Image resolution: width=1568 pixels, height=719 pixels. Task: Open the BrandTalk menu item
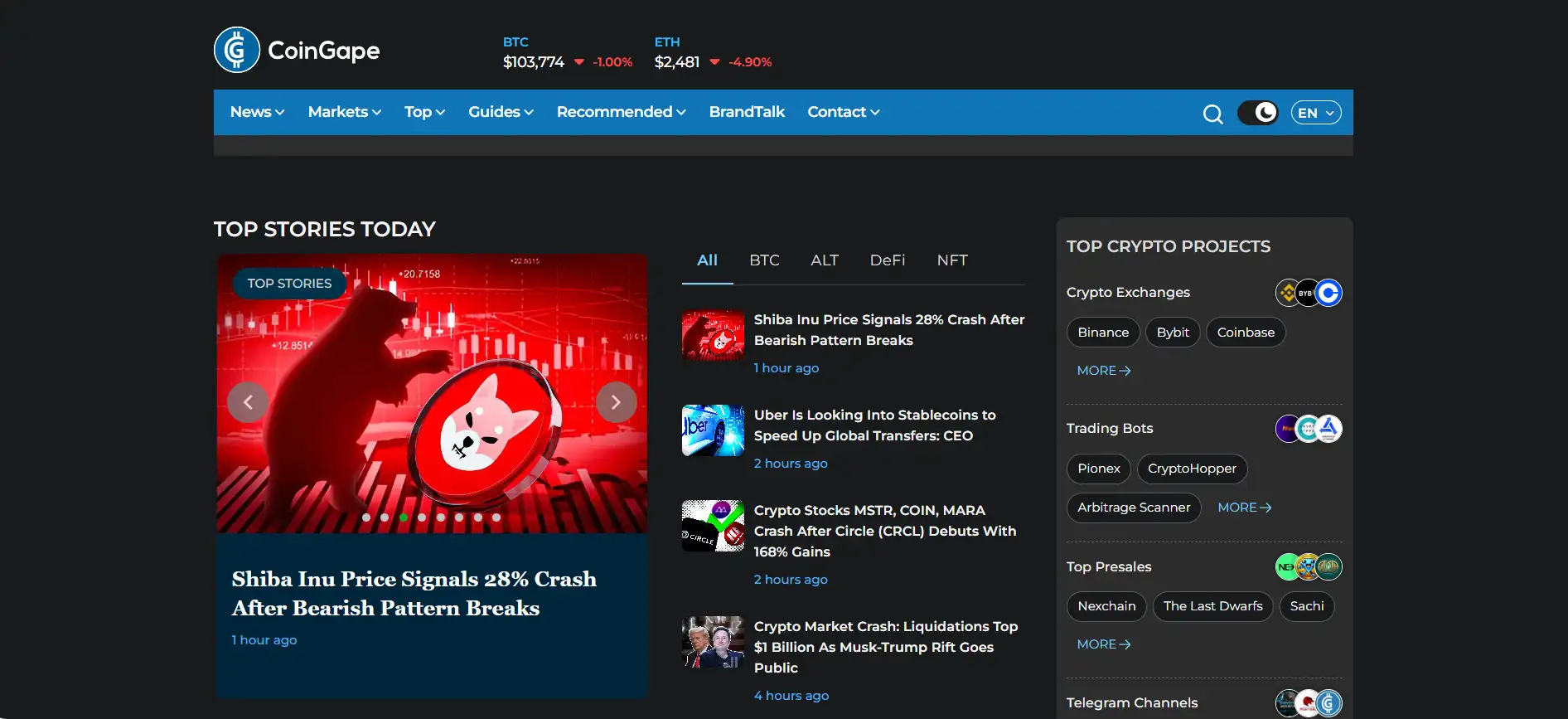pyautogui.click(x=746, y=112)
